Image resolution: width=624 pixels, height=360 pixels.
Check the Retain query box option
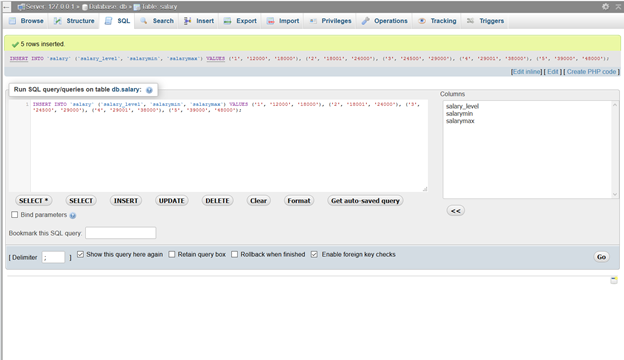point(172,254)
